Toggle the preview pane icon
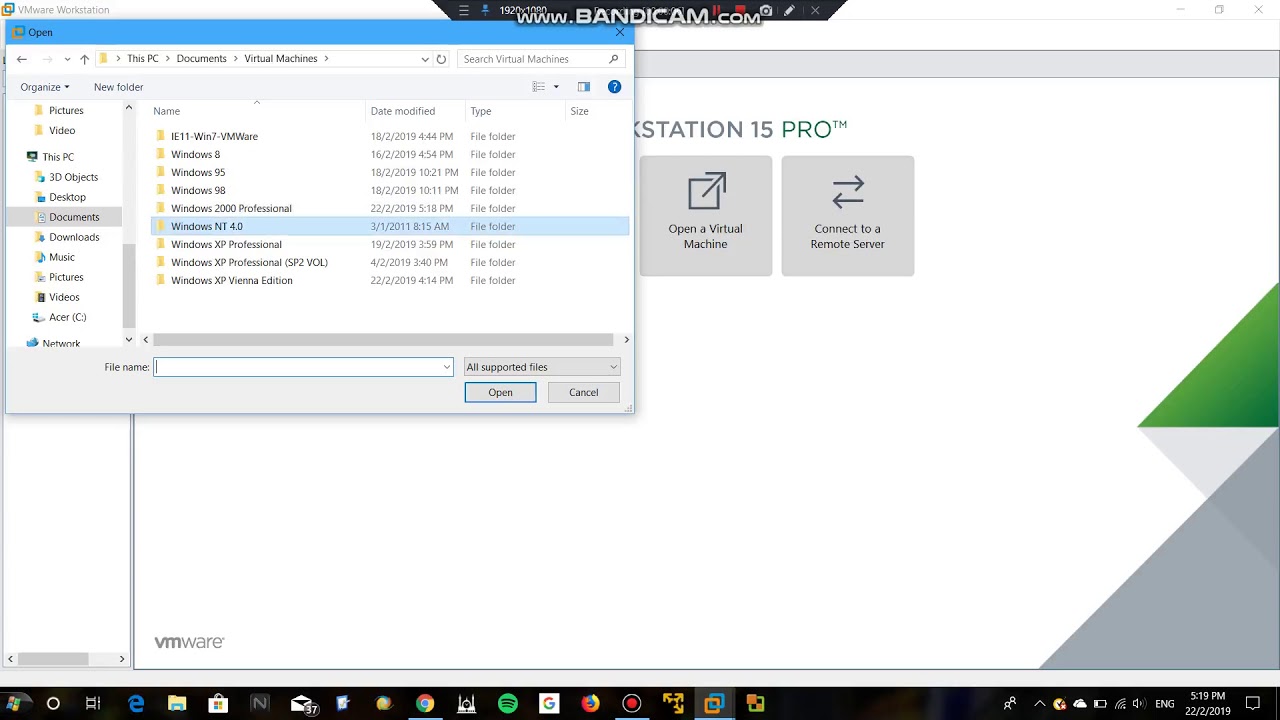Screen dimensions: 1280x720 pos(584,87)
